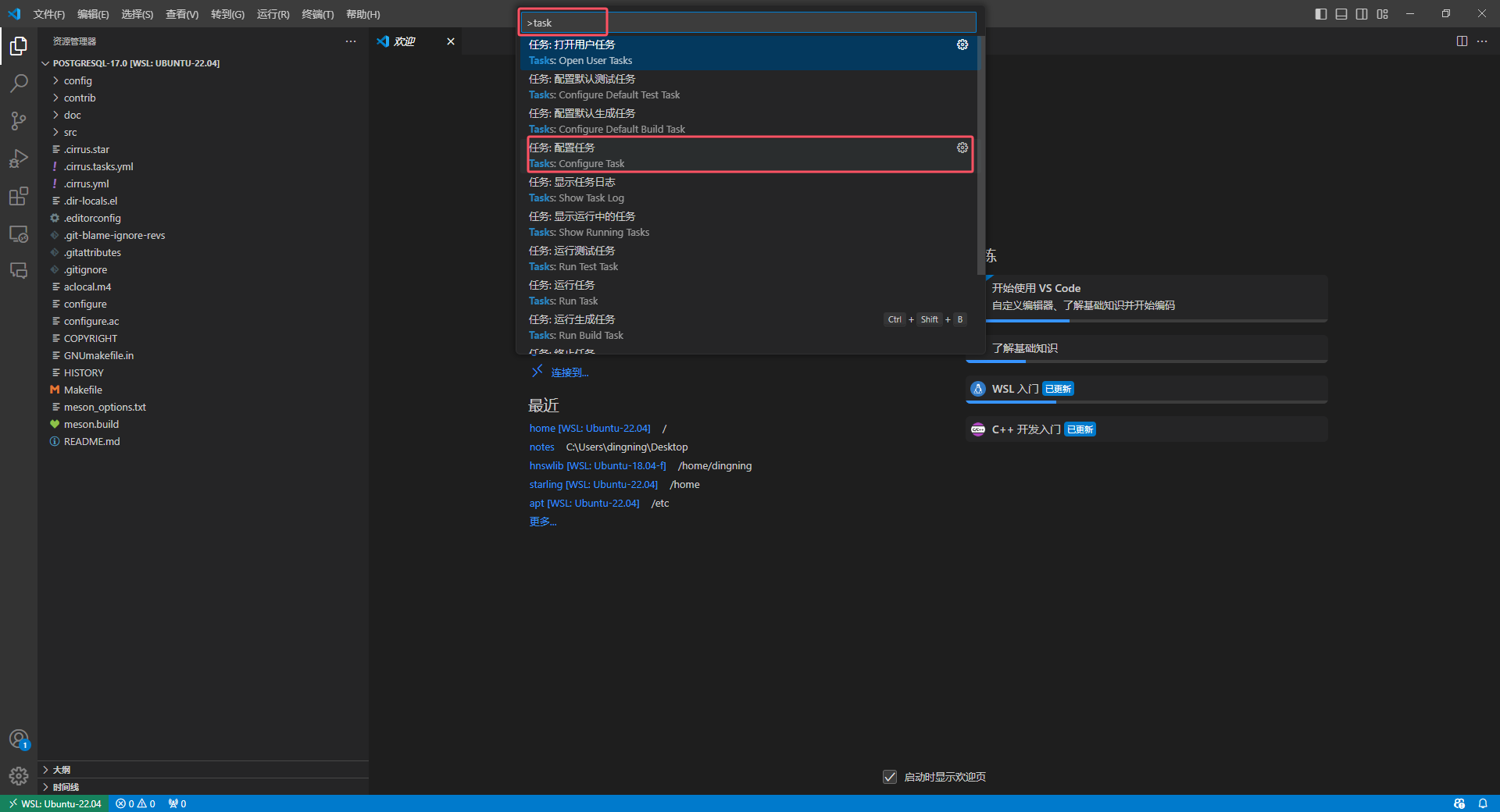Open the Run and Debug view
This screenshot has width=1500, height=812.
18,158
